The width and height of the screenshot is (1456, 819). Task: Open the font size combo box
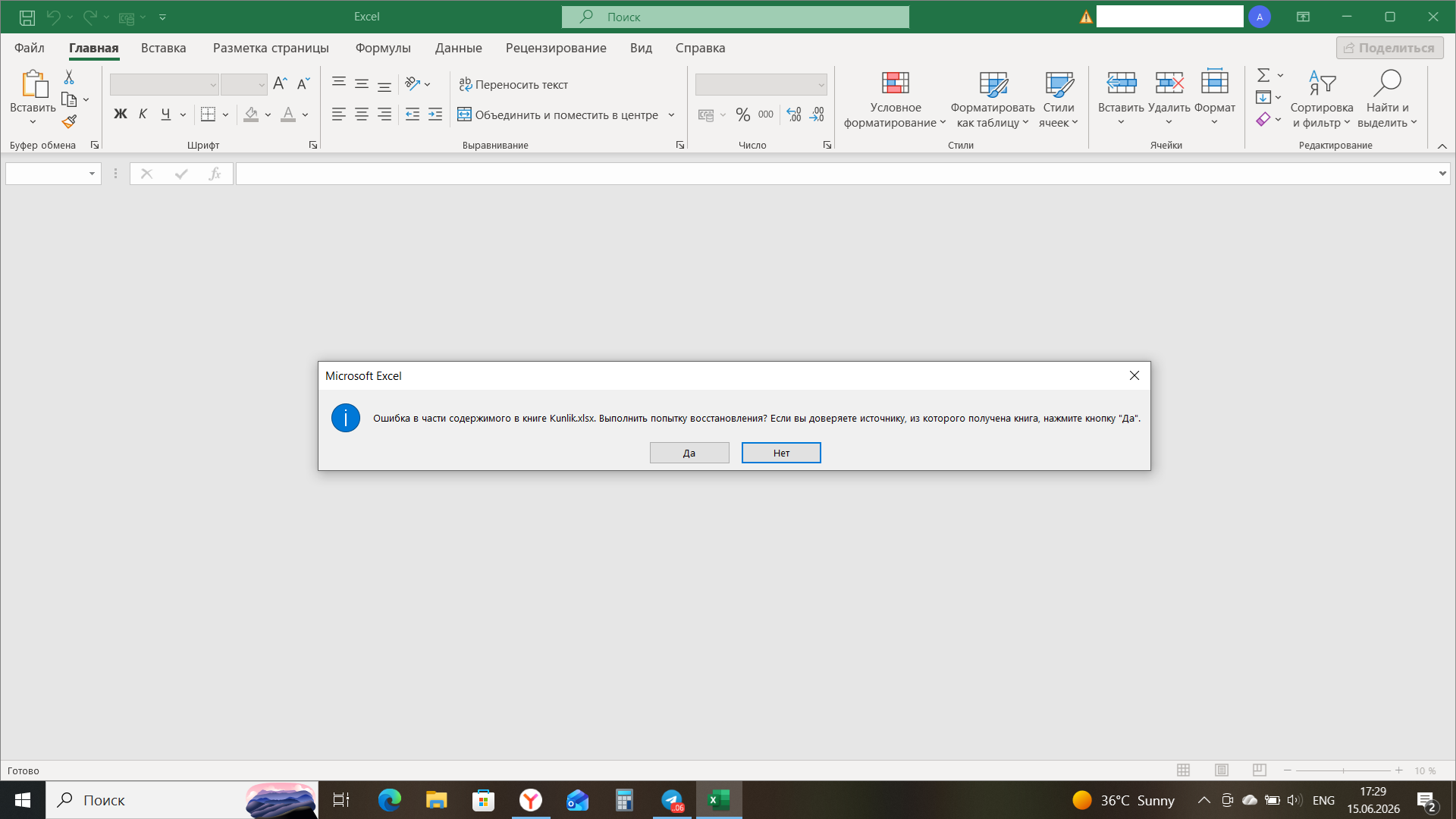click(x=243, y=84)
